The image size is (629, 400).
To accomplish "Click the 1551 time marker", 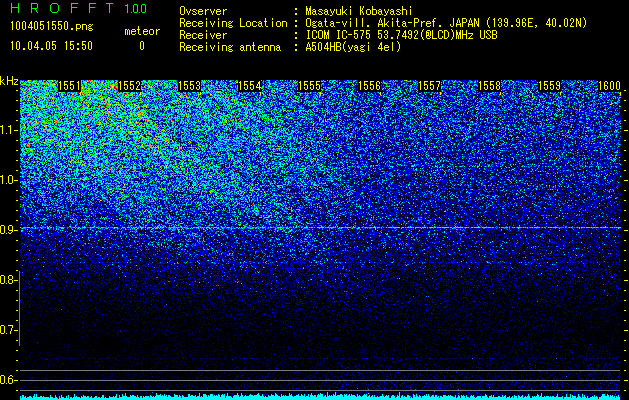I will pyautogui.click(x=69, y=86).
